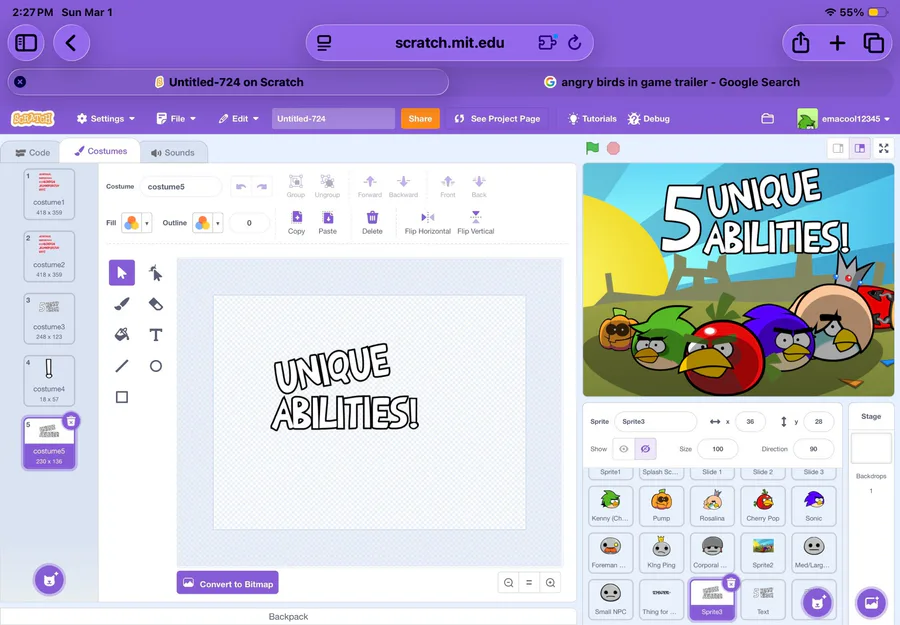The image size is (900, 625).
Task: Zoom in the costume canvas
Action: (550, 583)
